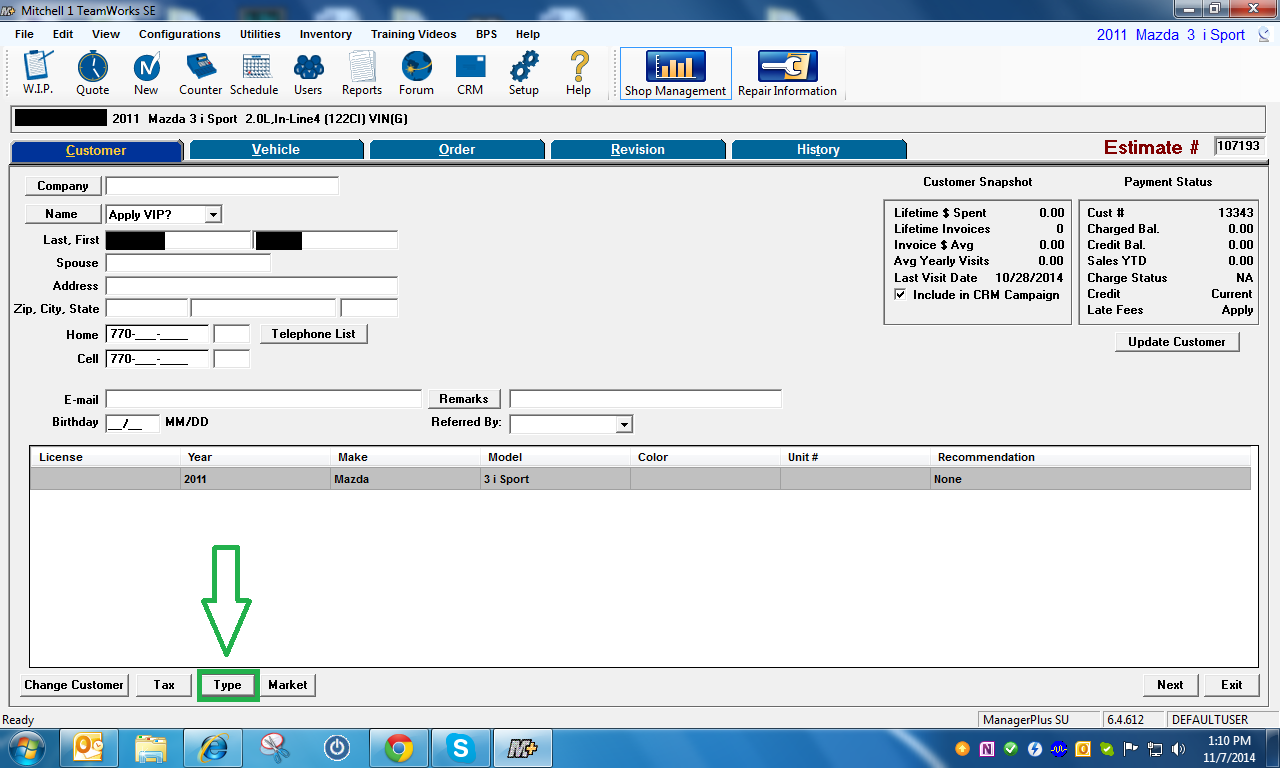Create a New ticket icon

pos(146,73)
